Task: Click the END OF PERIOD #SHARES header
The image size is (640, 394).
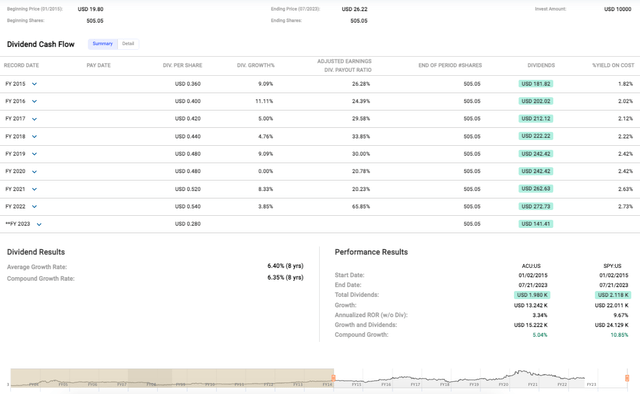Action: click(450, 65)
